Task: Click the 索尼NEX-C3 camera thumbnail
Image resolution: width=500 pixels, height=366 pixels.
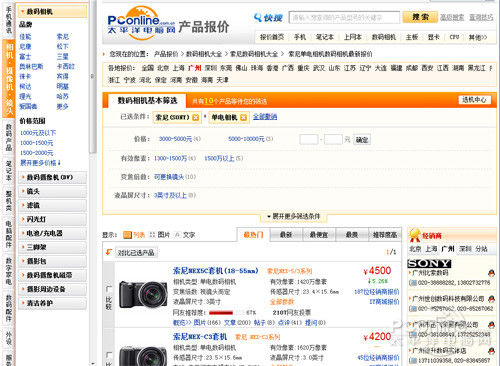Action: coord(143,355)
